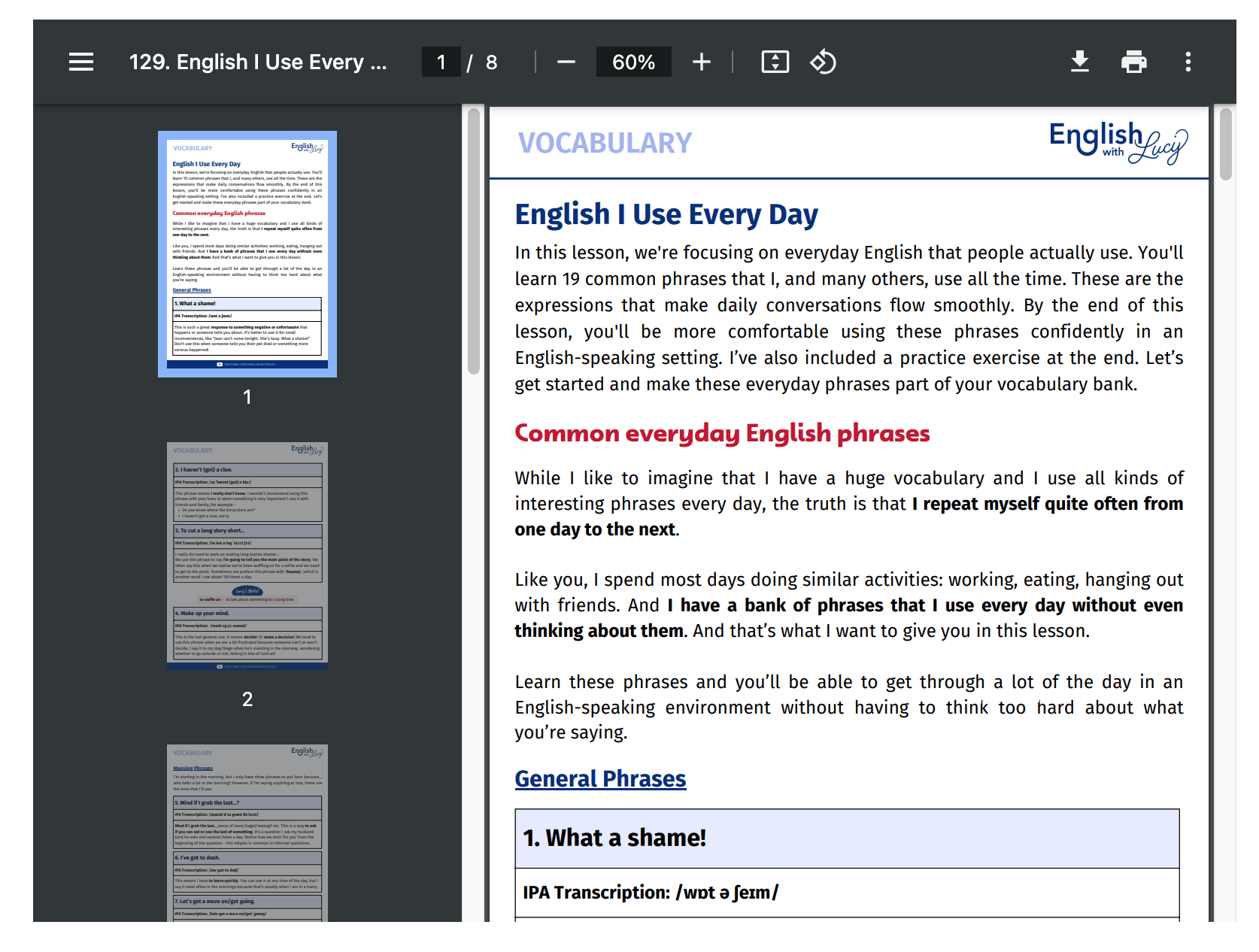Toggle the sidebar with the hamburger menu icon
1259x952 pixels.
(x=81, y=62)
